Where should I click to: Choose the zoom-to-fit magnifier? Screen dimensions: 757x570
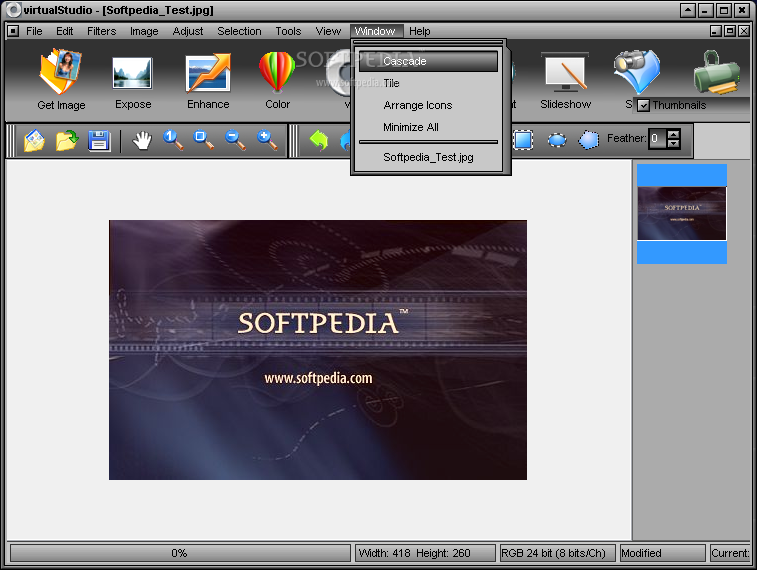[204, 140]
